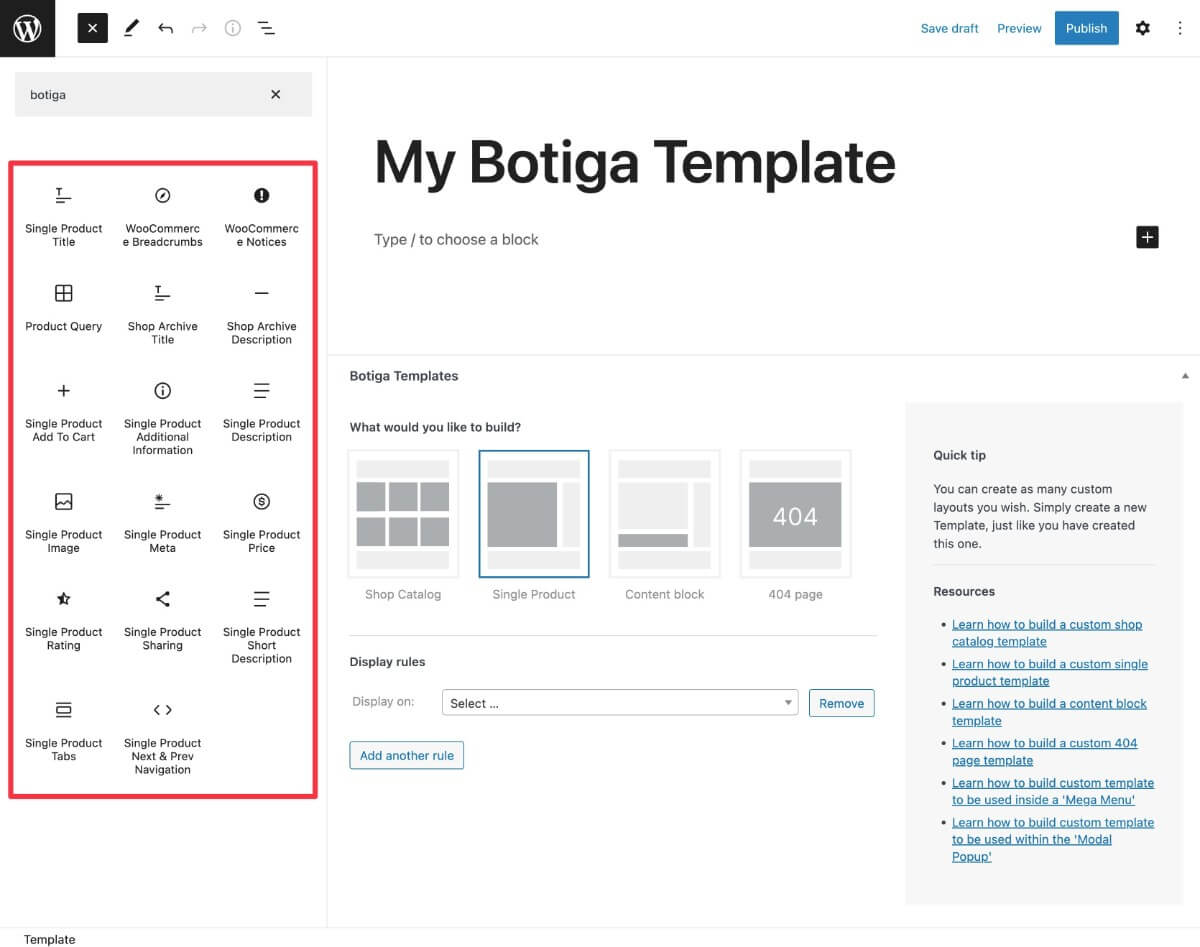
Task: Open custom 404 page template link
Action: pyautogui.click(x=1044, y=751)
